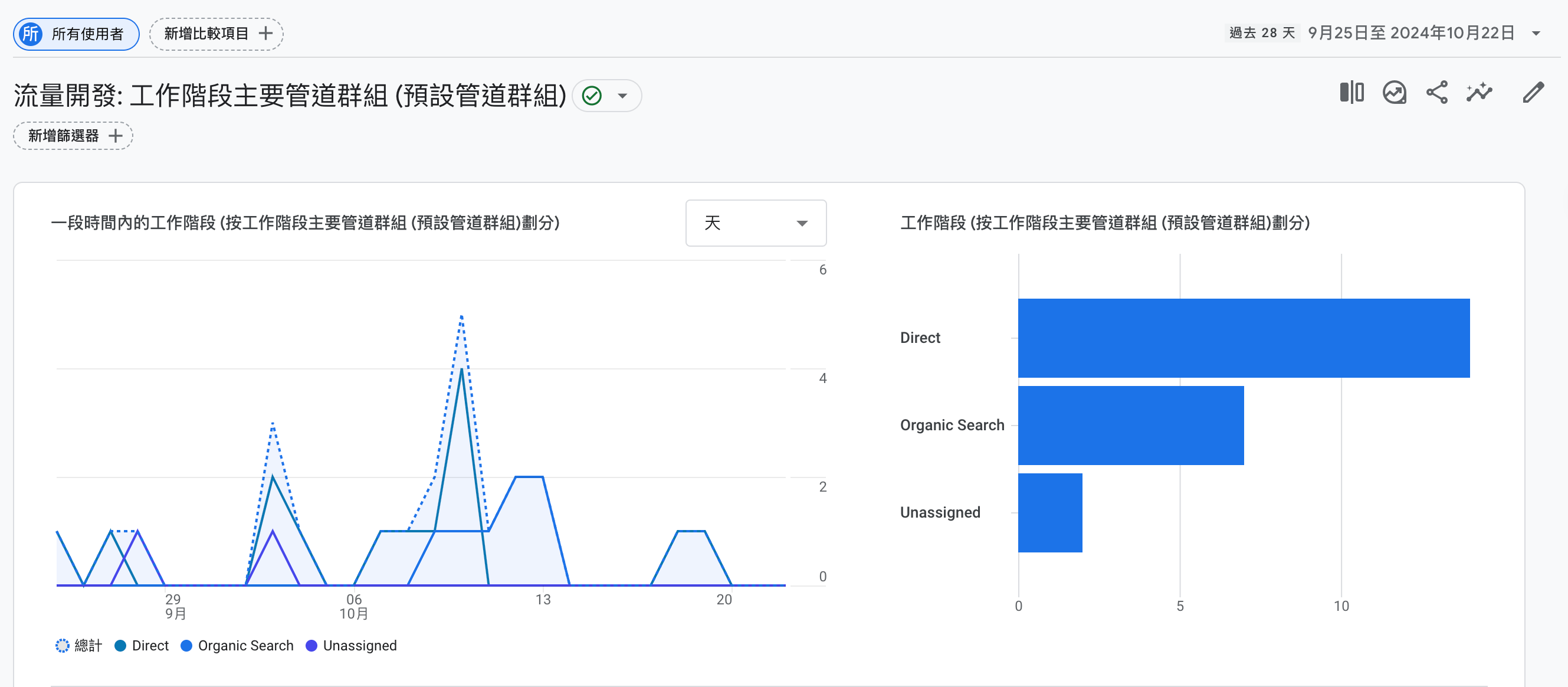This screenshot has width=1568, height=687.
Task: Click the plus icon on 新增篩選器
Action: click(115, 136)
